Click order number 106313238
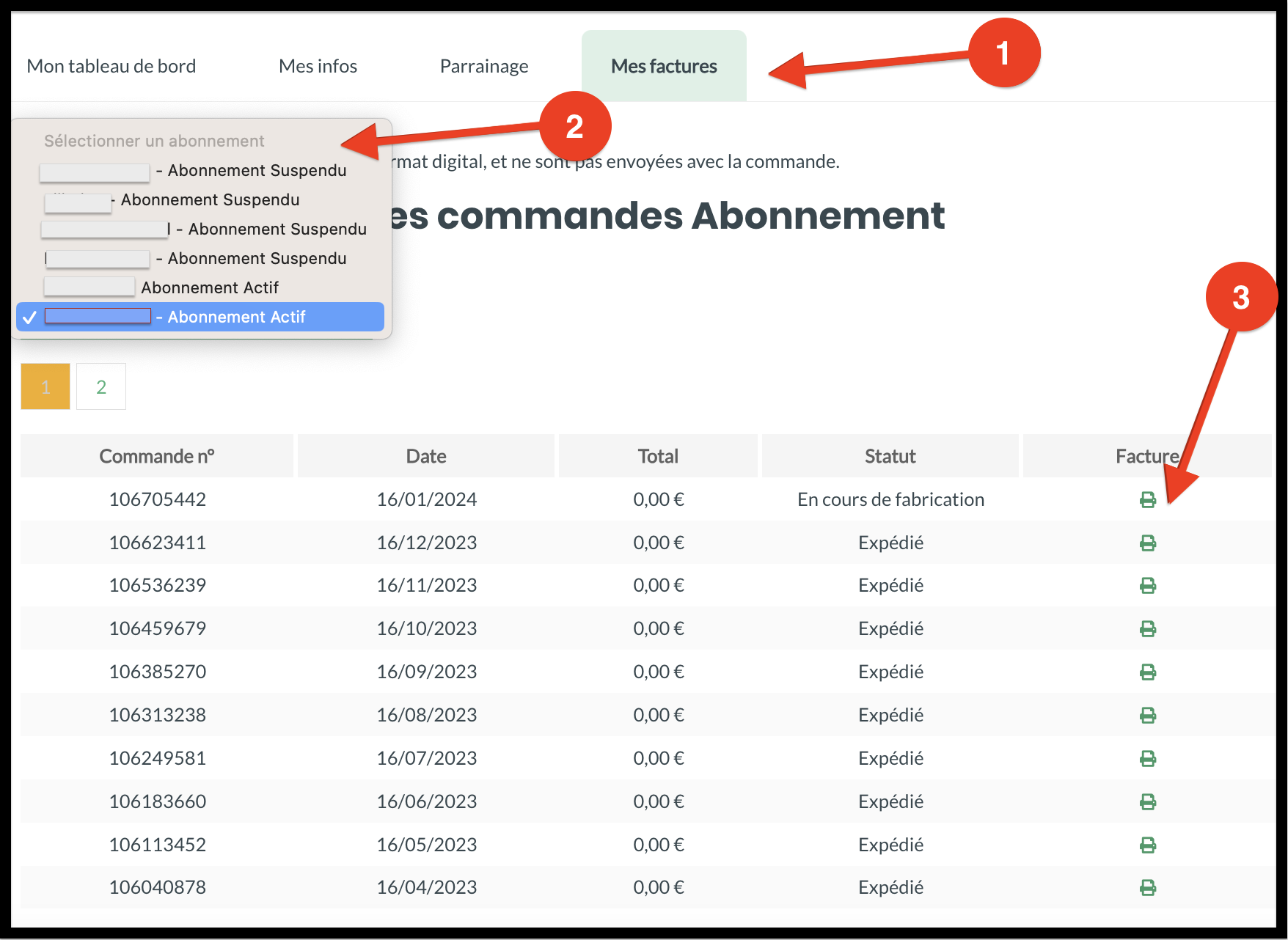1288x940 pixels. (x=158, y=715)
